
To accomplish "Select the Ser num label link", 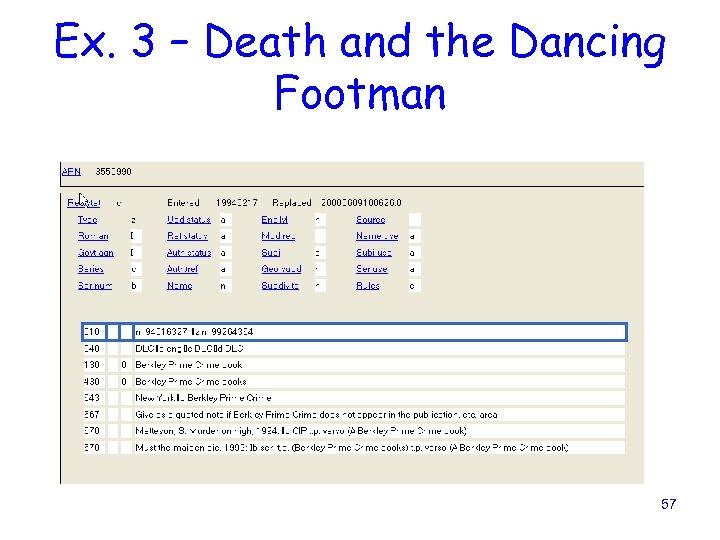I will click(95, 286).
